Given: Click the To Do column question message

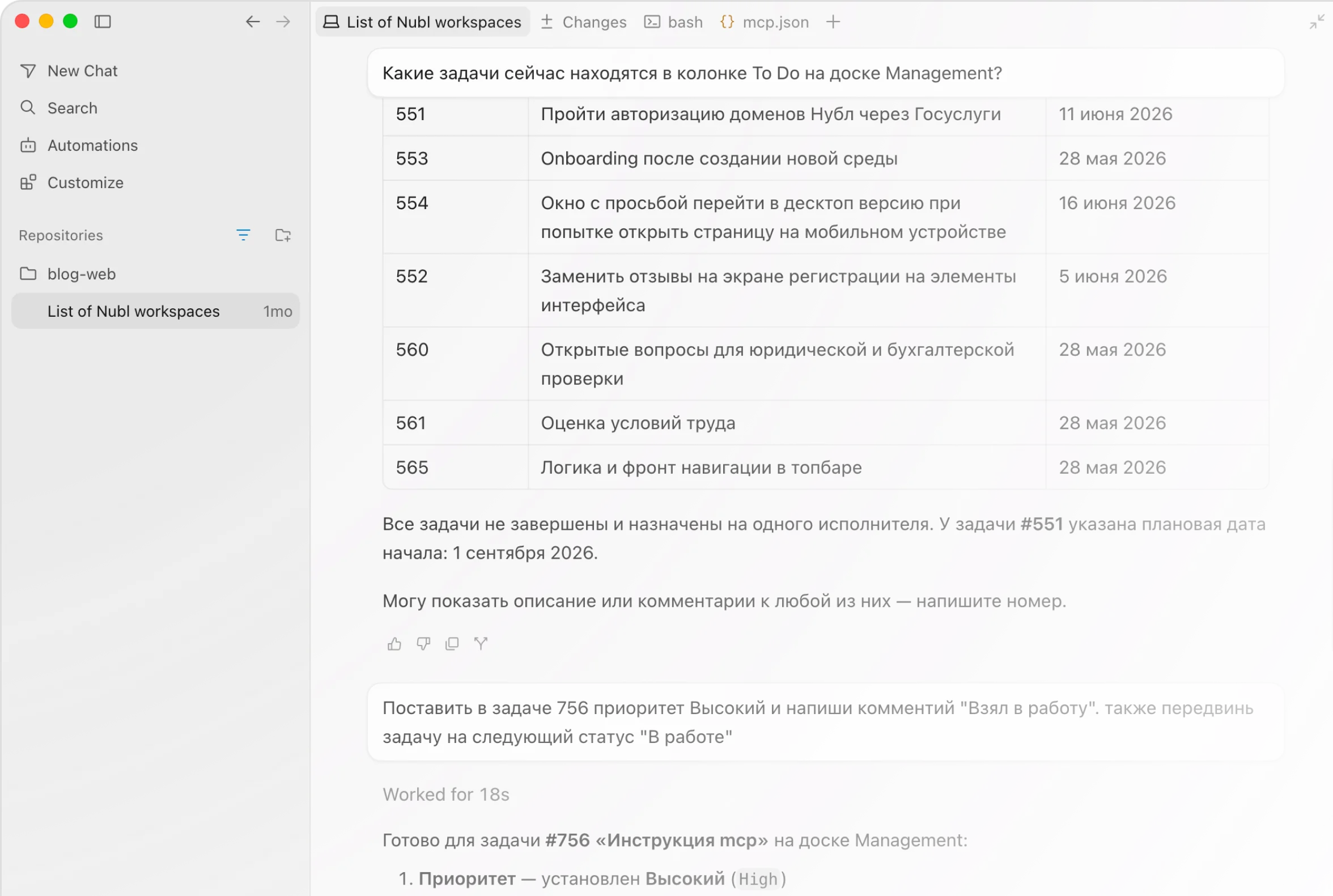Looking at the screenshot, I should pos(826,73).
